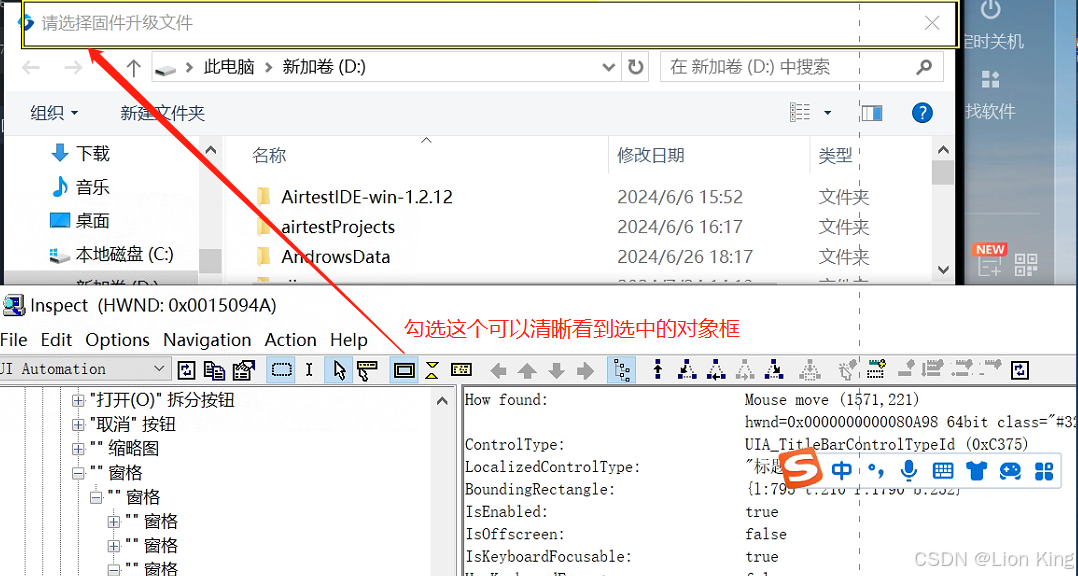Select the "取消" 按钮 tree item
The height and width of the screenshot is (576, 1078).
(x=133, y=424)
